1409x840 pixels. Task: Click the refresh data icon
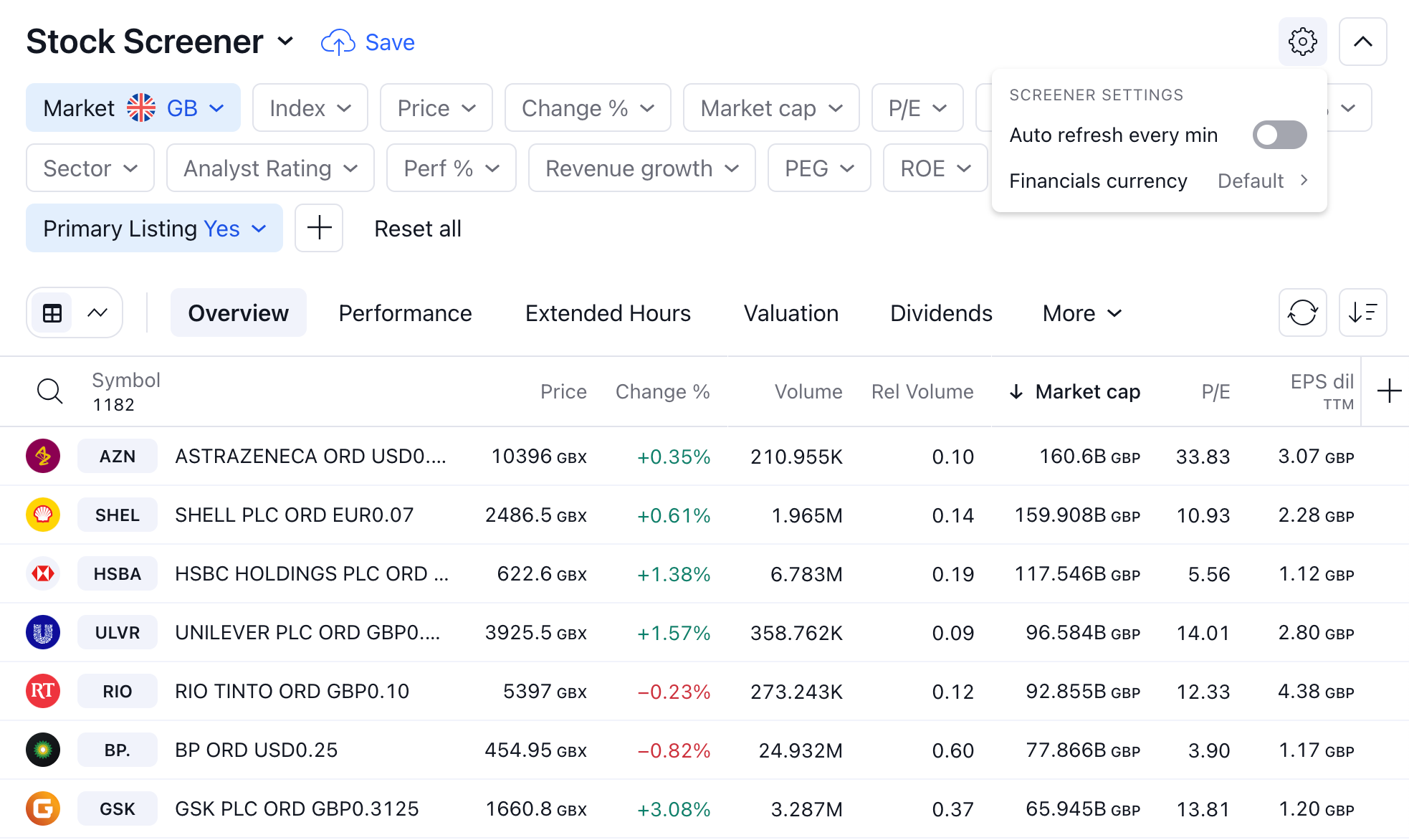(x=1302, y=312)
